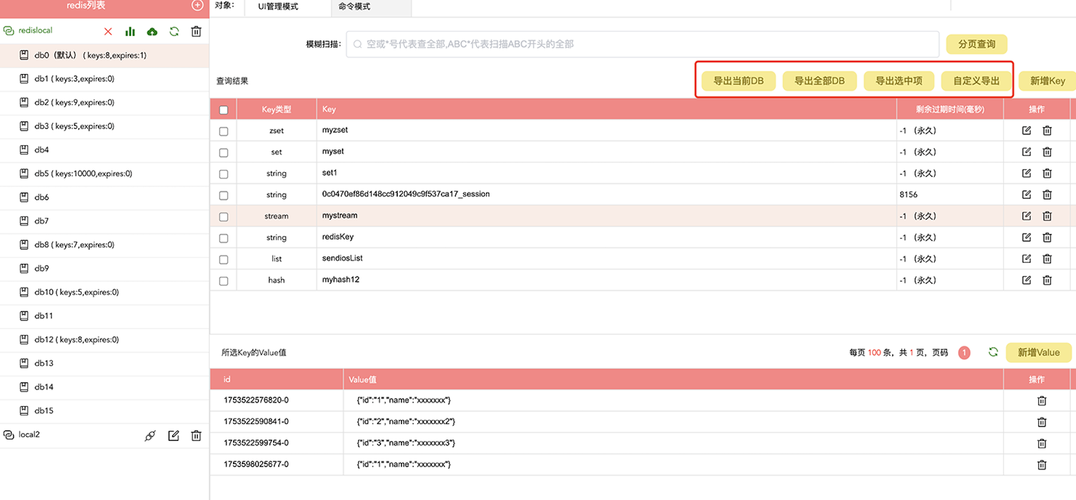Check the sendiosList row checkbox
Image resolution: width=1076 pixels, height=500 pixels.
223,259
